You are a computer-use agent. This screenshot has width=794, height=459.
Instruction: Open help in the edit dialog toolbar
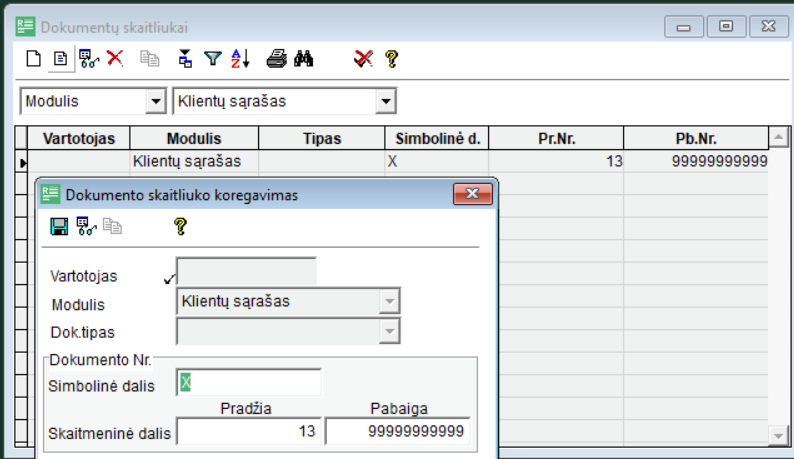(x=180, y=227)
